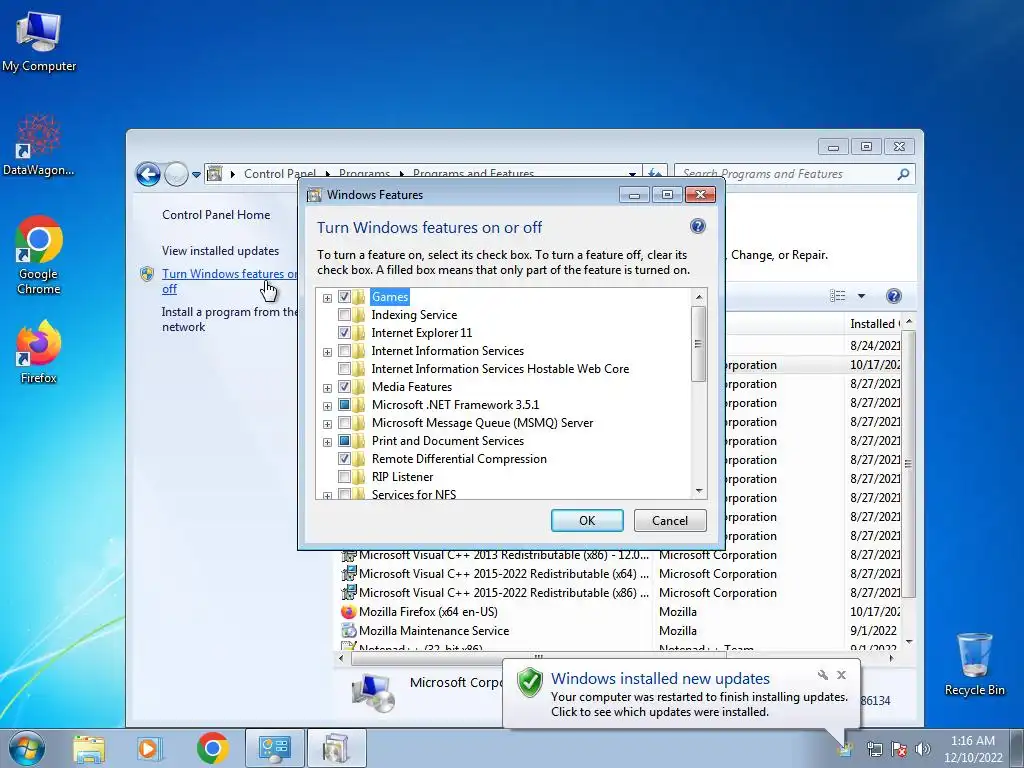1024x768 pixels.
Task: Click the search magnifier icon
Action: [x=903, y=174]
